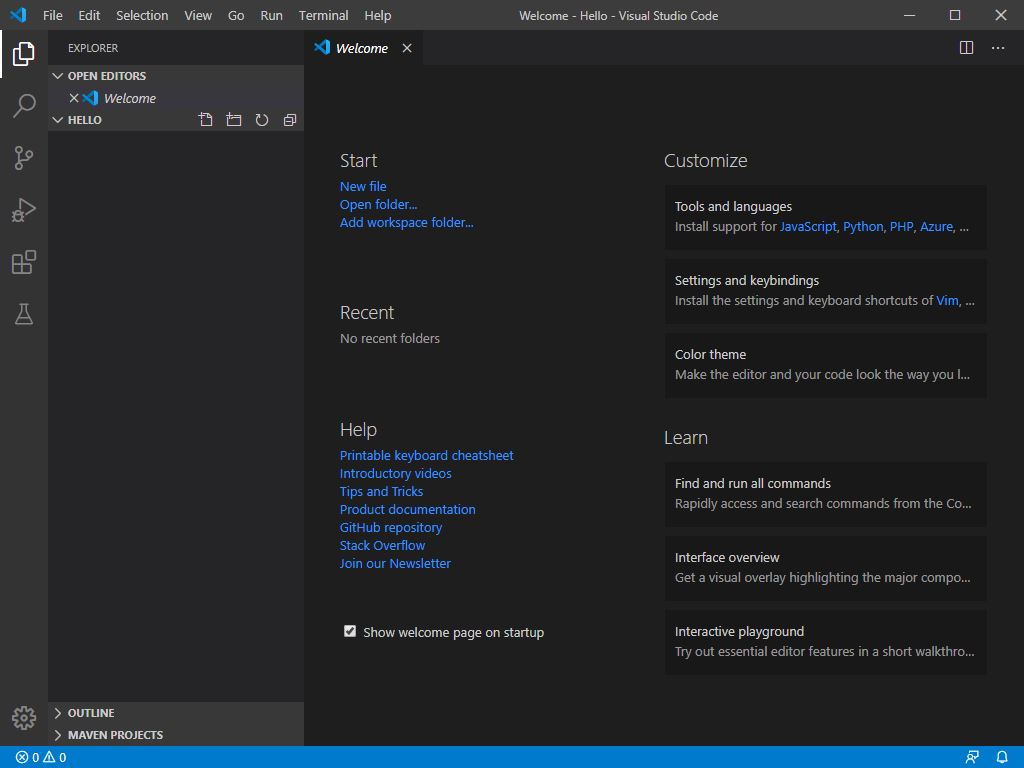This screenshot has height=768, width=1024.
Task: Open the Test flask icon view
Action: 24,314
